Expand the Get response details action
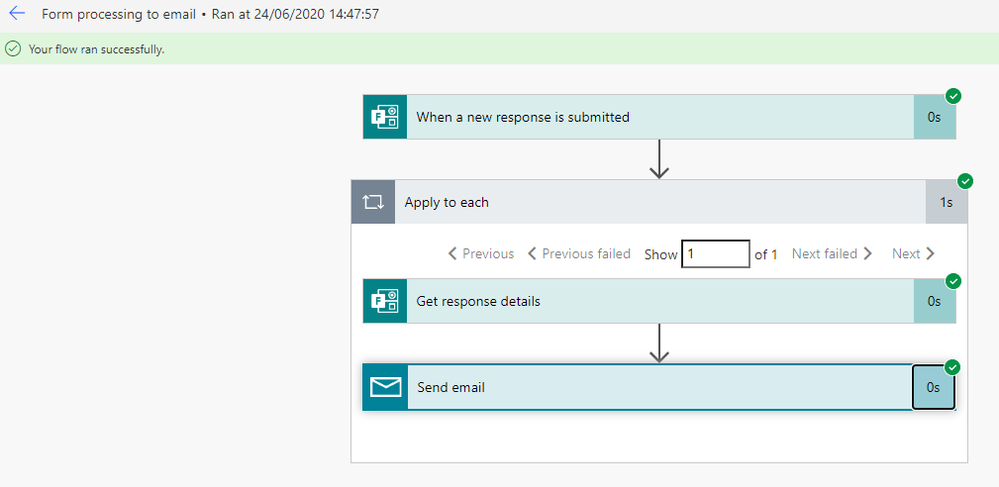The width and height of the screenshot is (999, 487). tap(660, 301)
